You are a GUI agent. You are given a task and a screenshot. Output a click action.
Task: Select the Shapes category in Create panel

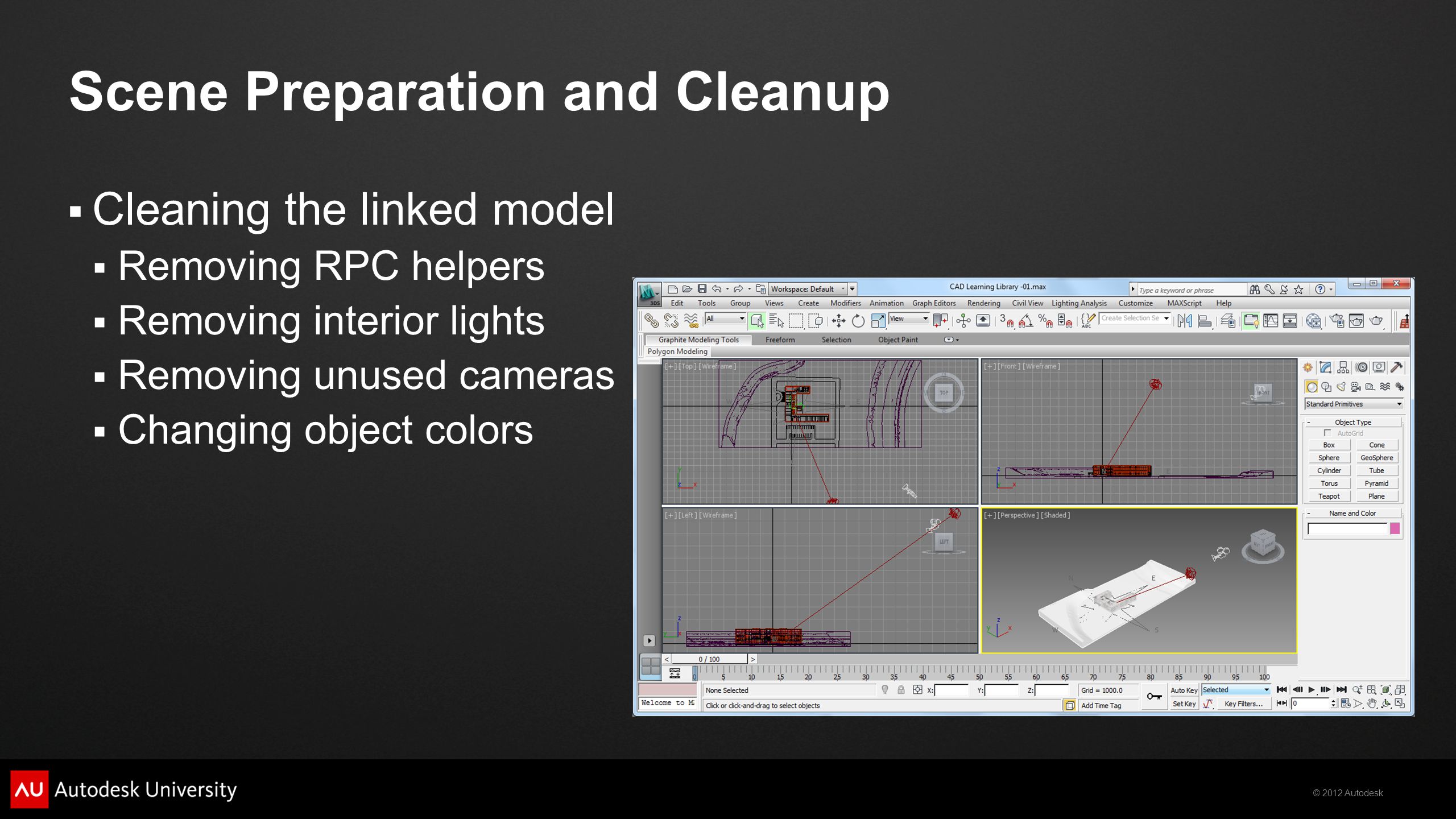1326,387
